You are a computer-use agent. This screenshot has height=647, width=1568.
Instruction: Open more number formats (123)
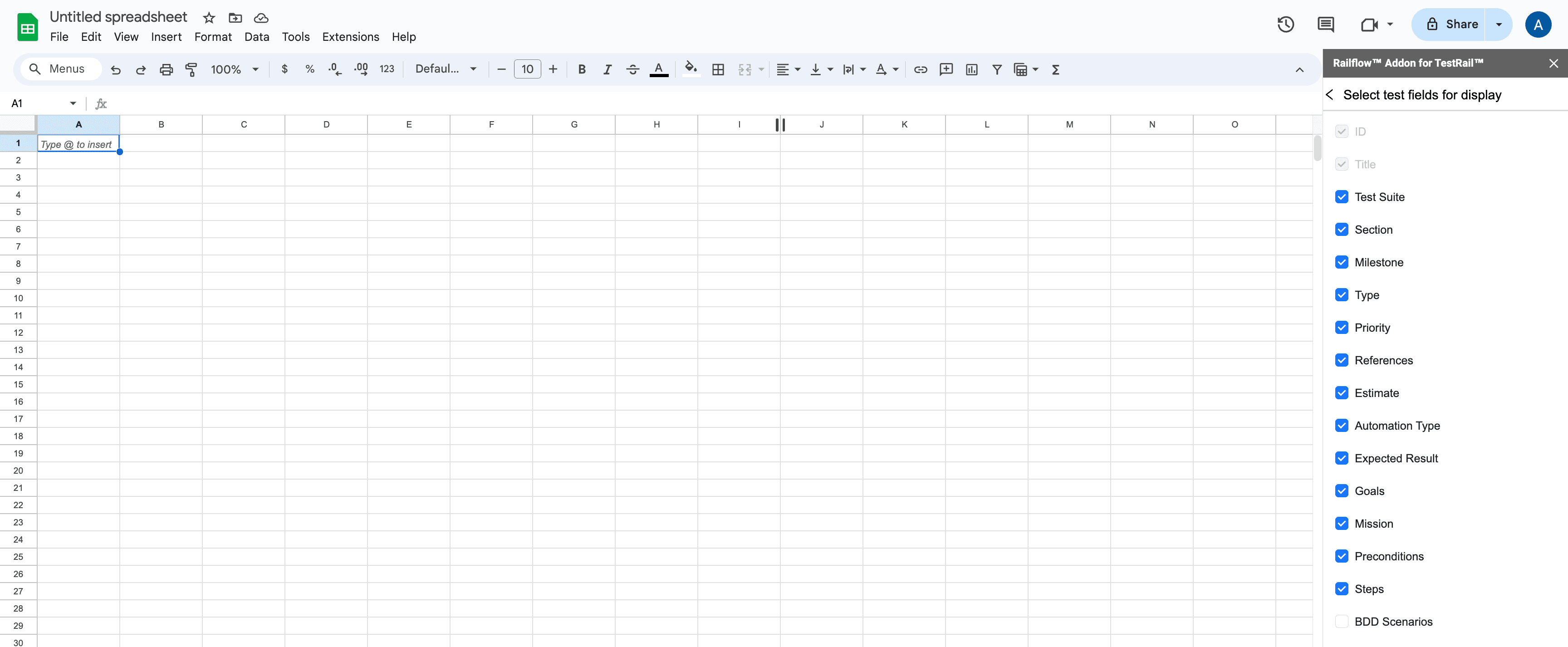[387, 69]
